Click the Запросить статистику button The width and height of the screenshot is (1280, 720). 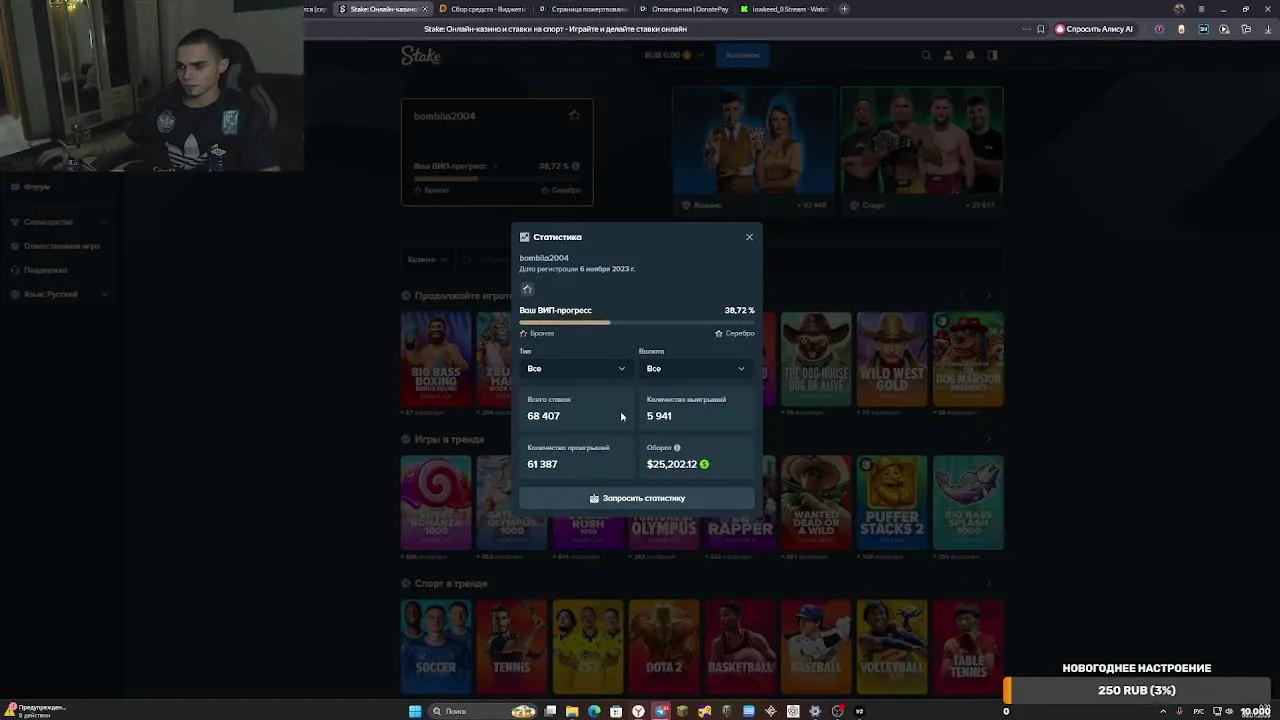[x=637, y=498]
